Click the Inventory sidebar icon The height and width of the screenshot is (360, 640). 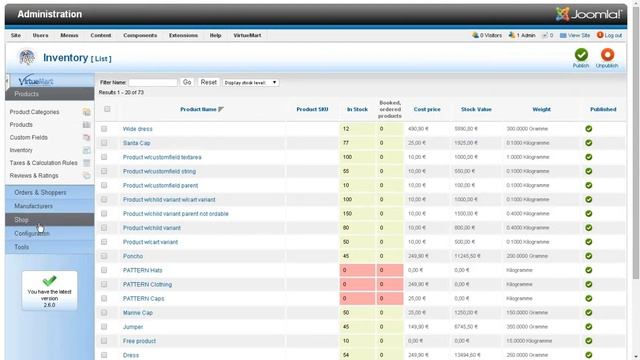(x=87, y=150)
